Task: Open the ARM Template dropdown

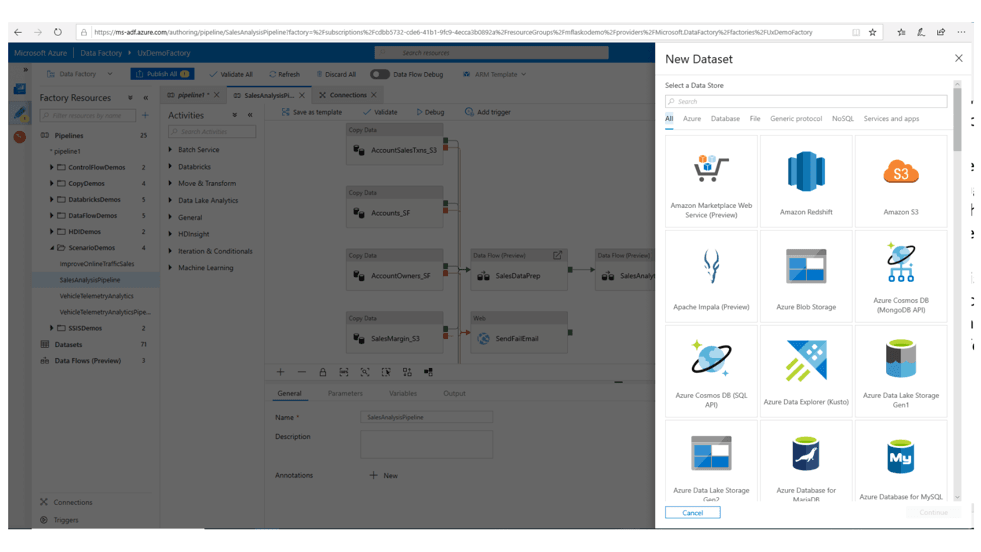Action: [494, 74]
